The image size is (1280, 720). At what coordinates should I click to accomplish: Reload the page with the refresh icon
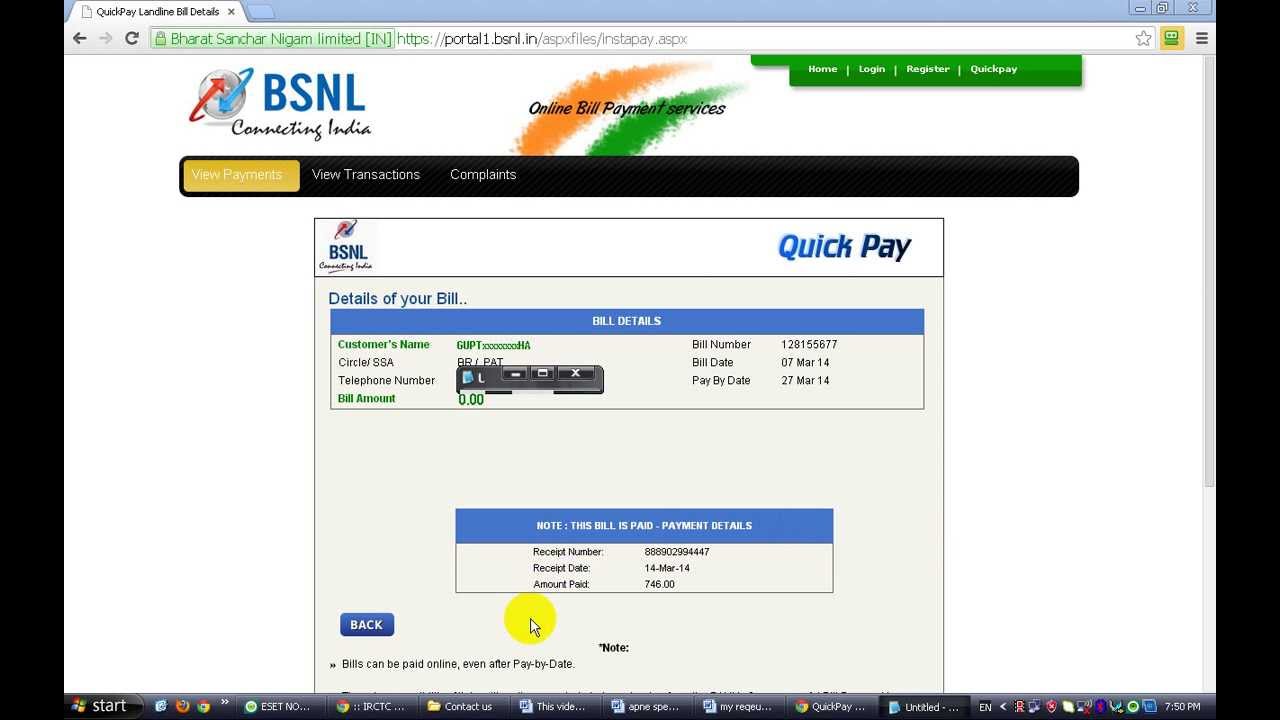coord(132,38)
